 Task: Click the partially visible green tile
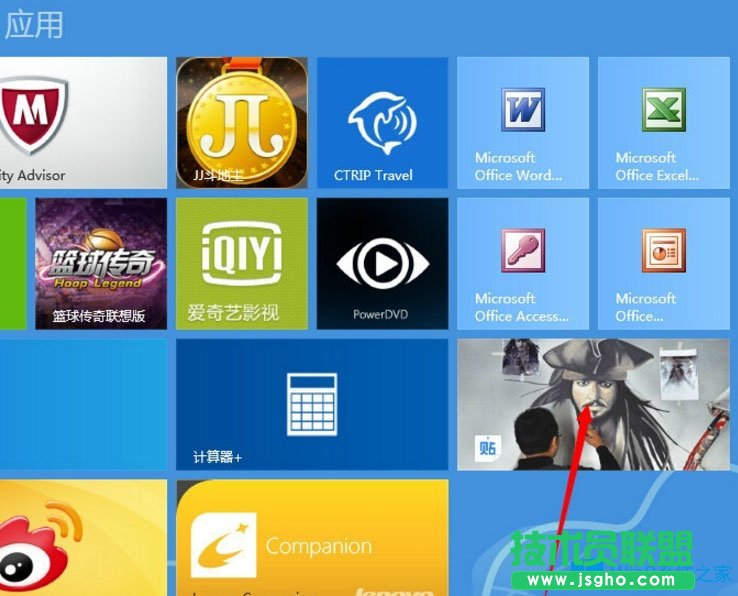[13, 264]
